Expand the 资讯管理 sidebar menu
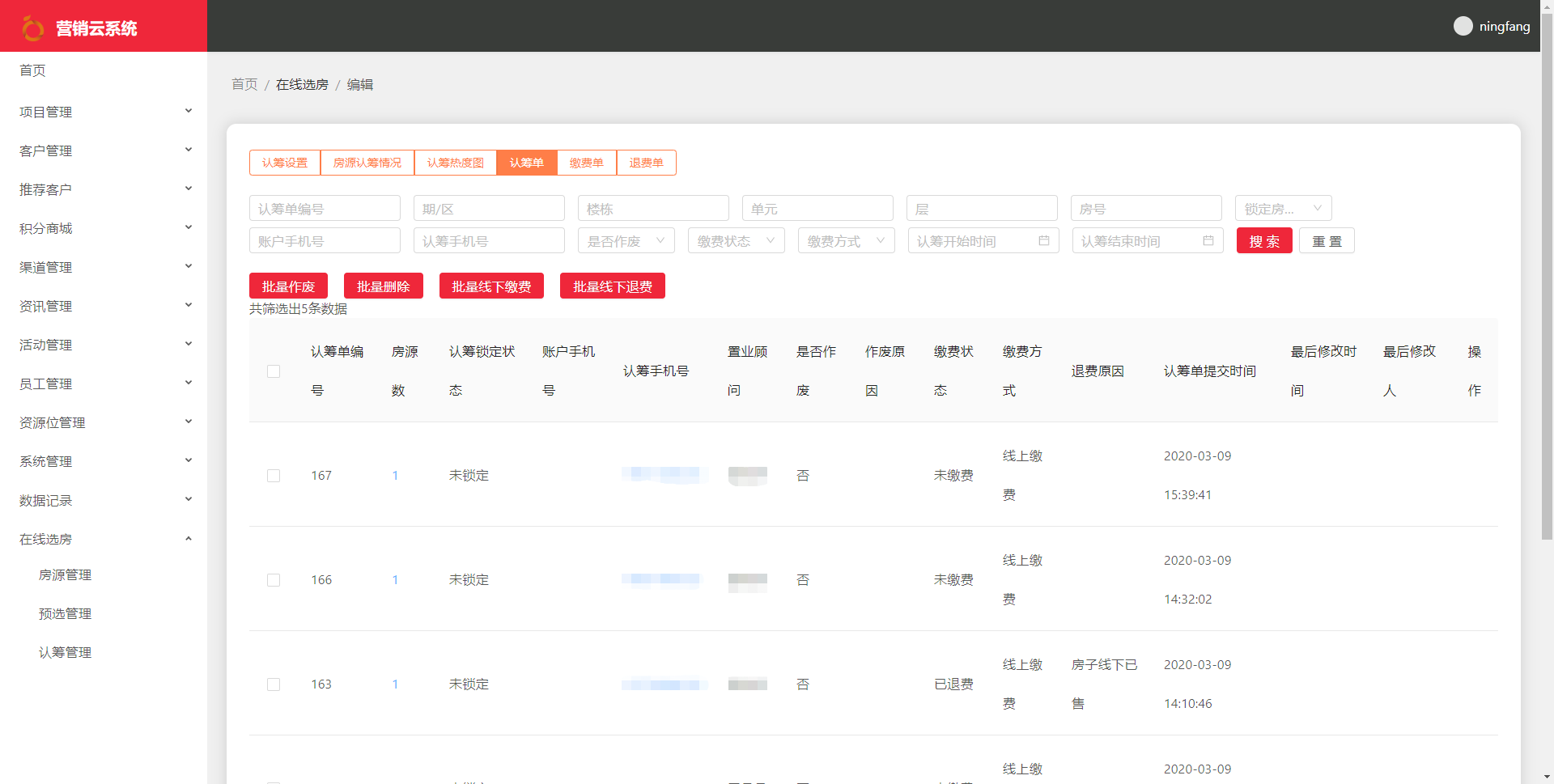The width and height of the screenshot is (1554, 784). [x=104, y=306]
